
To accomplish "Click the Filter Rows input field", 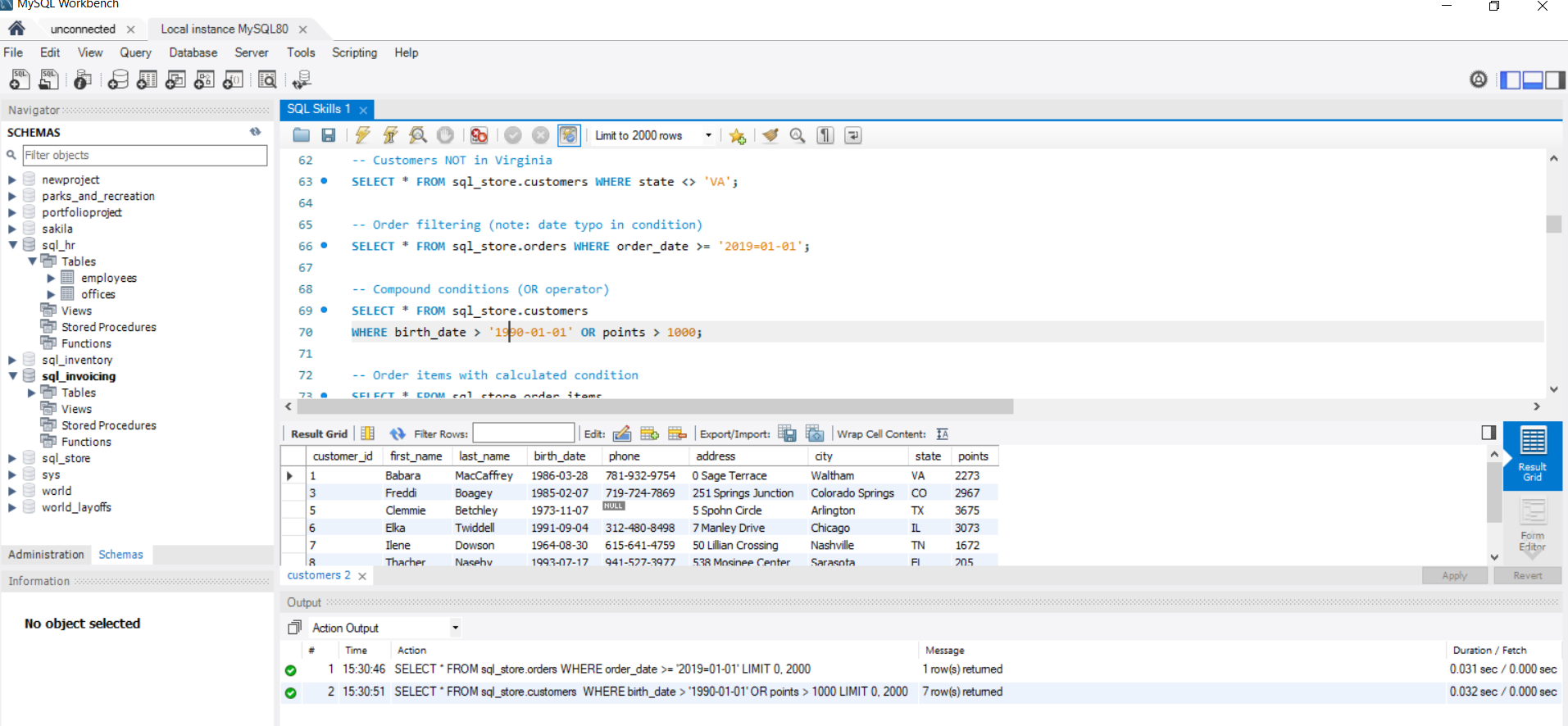I will 523,433.
